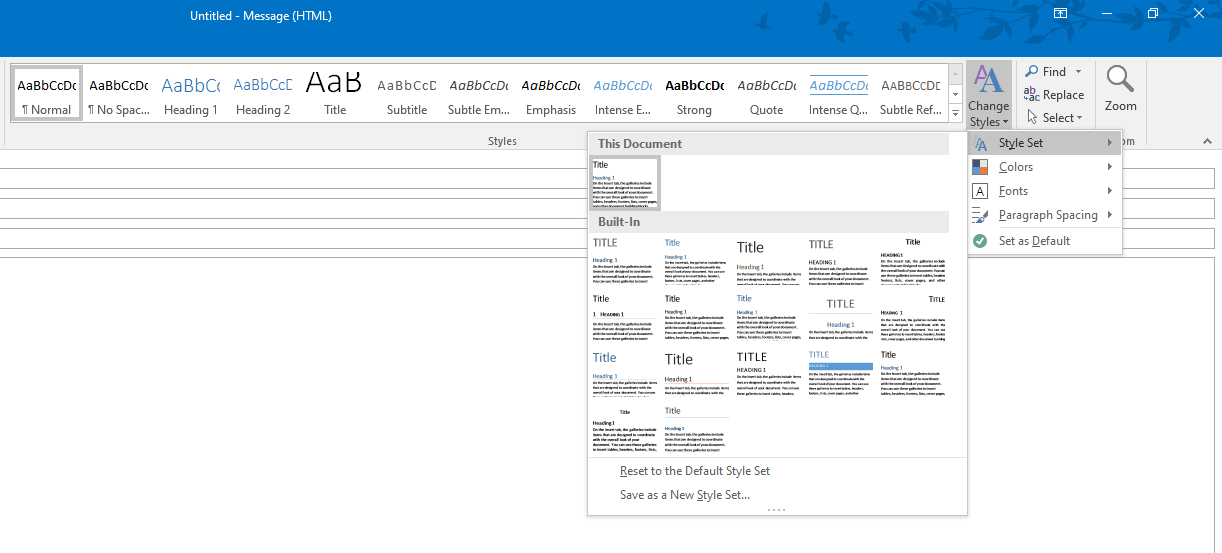
Task: Pick style set with orange line under Heading 1
Action: point(697,373)
